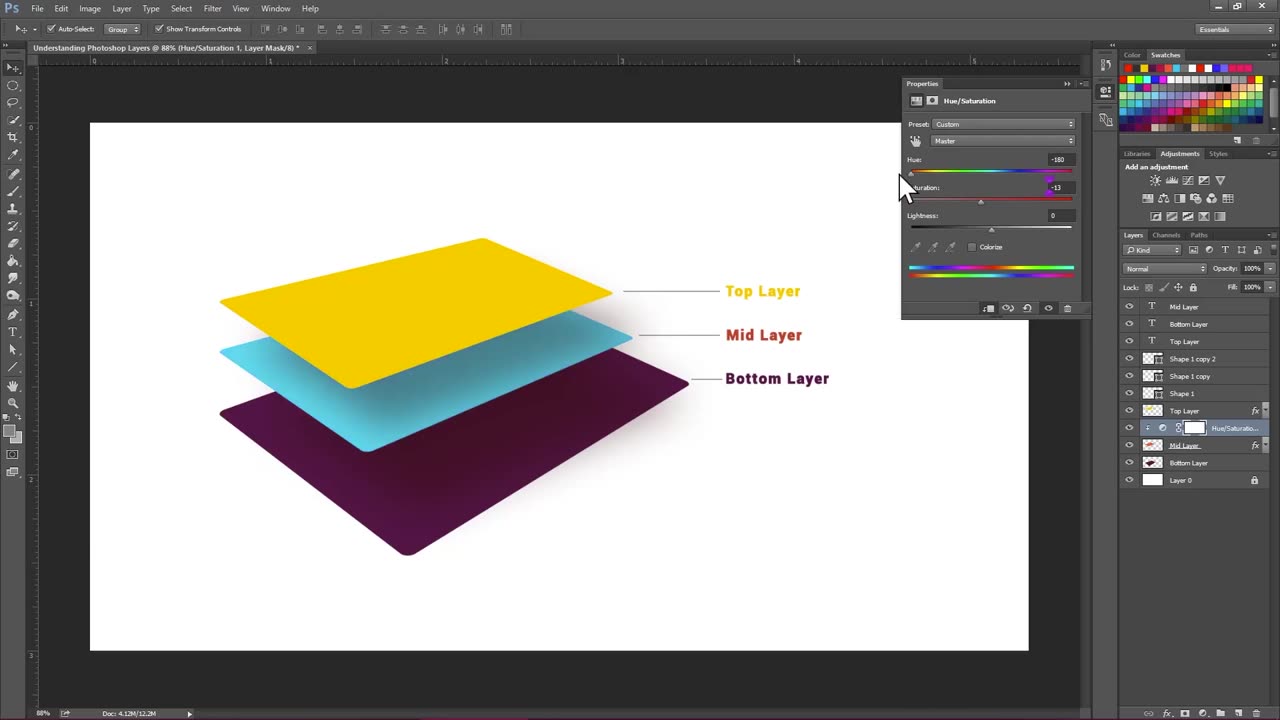Screen dimensions: 1280x720
Task: Select the Eraser tool
Action: coord(13,243)
